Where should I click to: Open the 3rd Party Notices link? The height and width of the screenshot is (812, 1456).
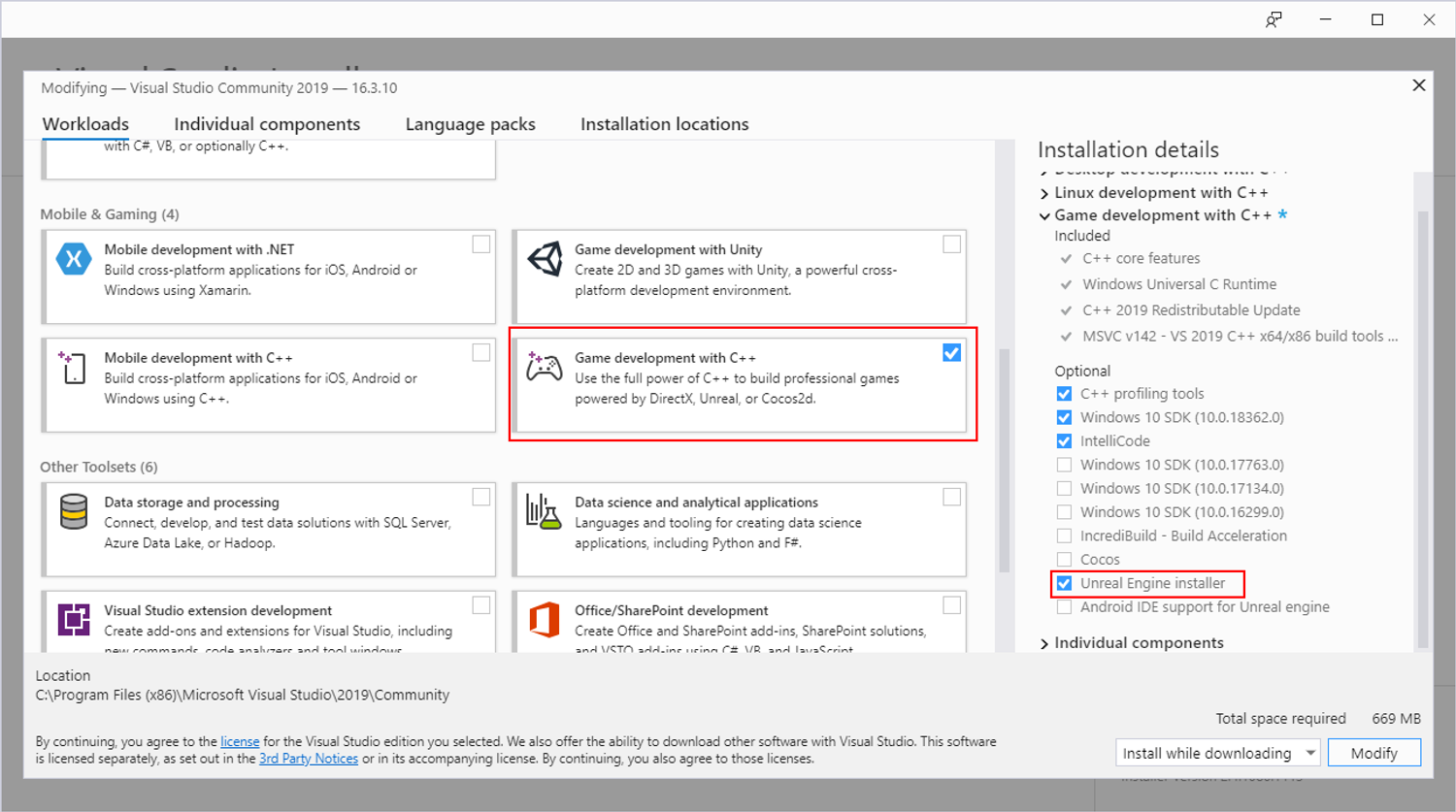point(309,759)
